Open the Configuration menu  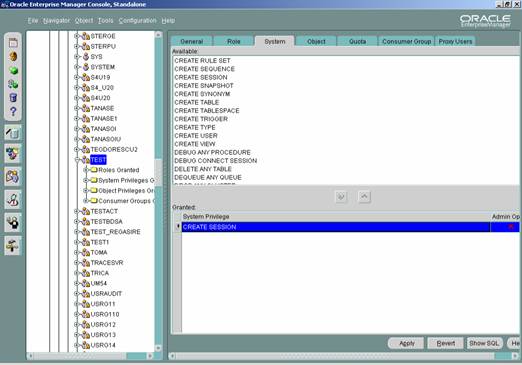(137, 21)
